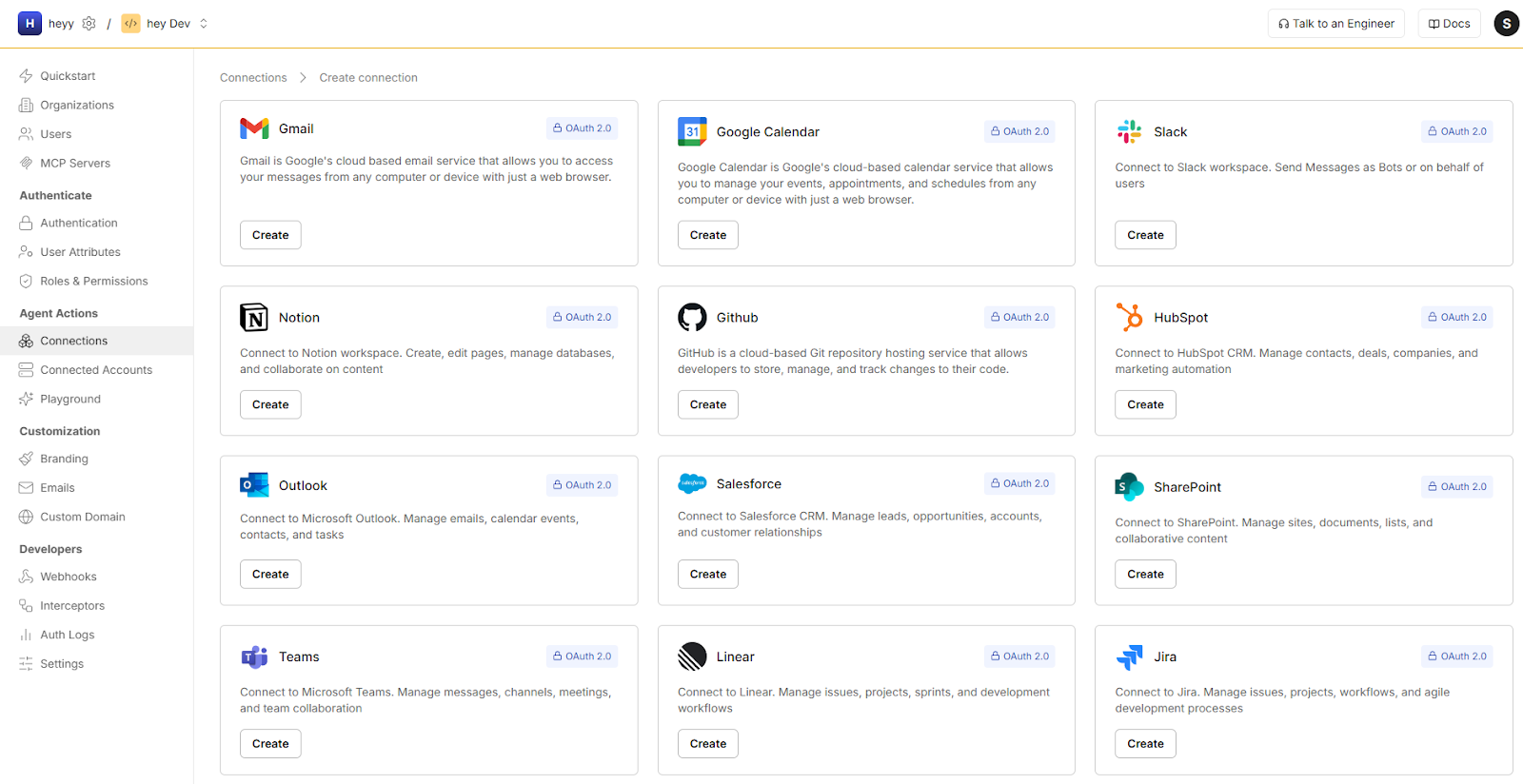Create a HubSpot connection
Viewport: 1523px width, 784px height.
click(1145, 404)
